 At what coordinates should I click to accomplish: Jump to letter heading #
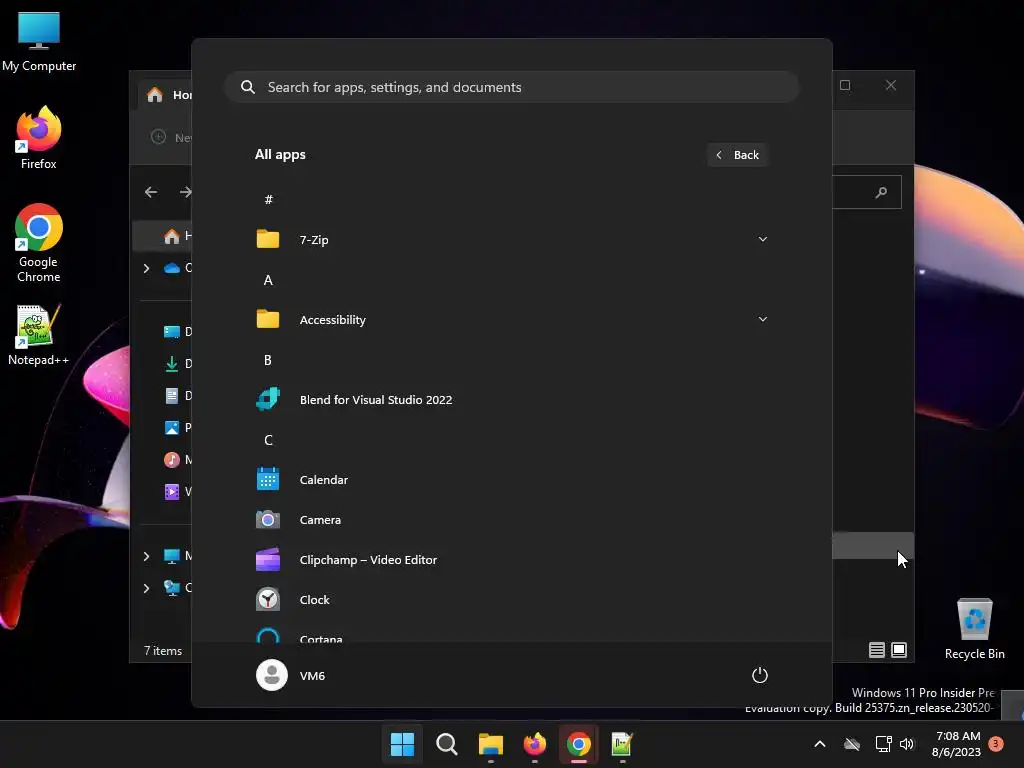[268, 199]
